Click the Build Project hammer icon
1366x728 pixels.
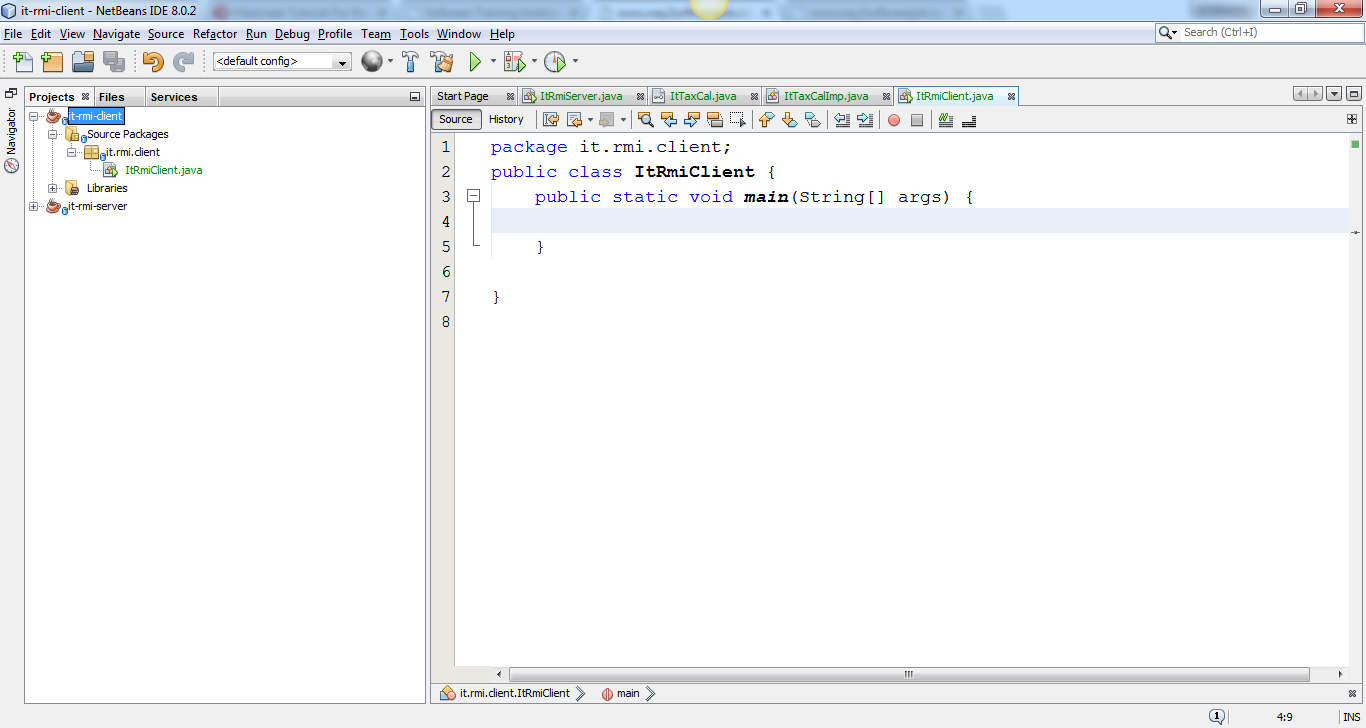coord(410,62)
